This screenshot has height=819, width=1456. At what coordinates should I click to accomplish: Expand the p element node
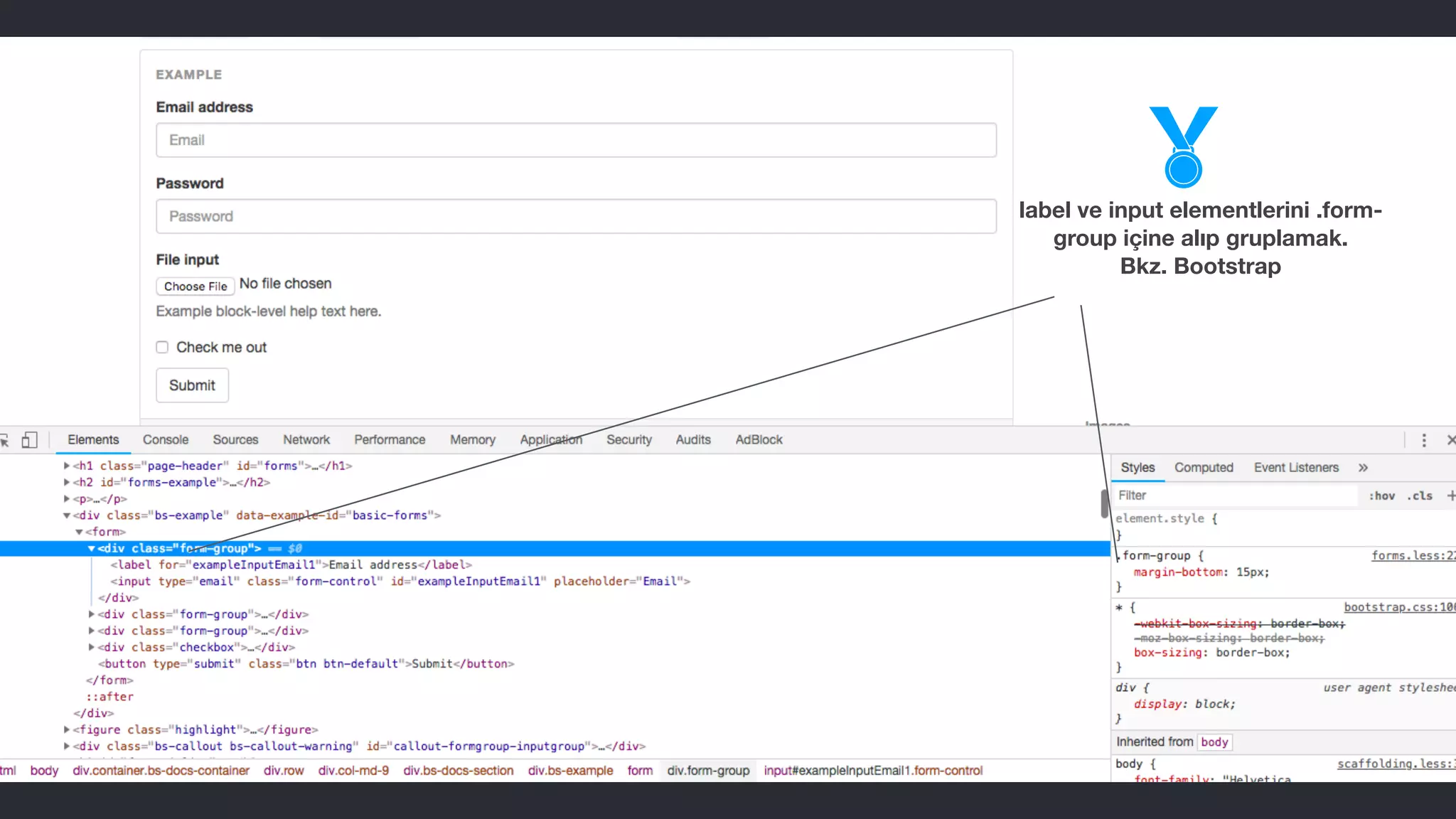67,498
